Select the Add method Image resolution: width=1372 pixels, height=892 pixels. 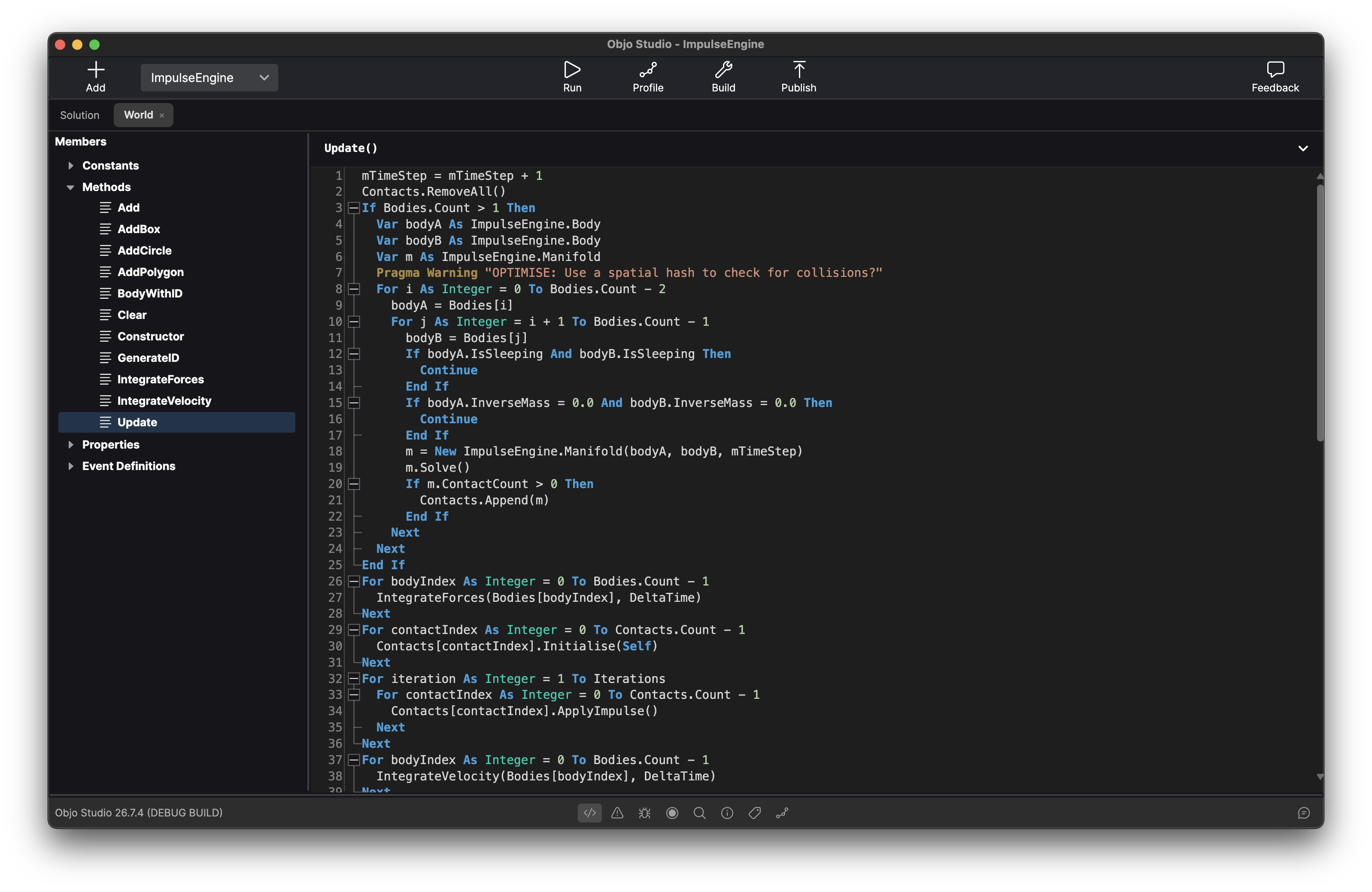tap(176, 208)
